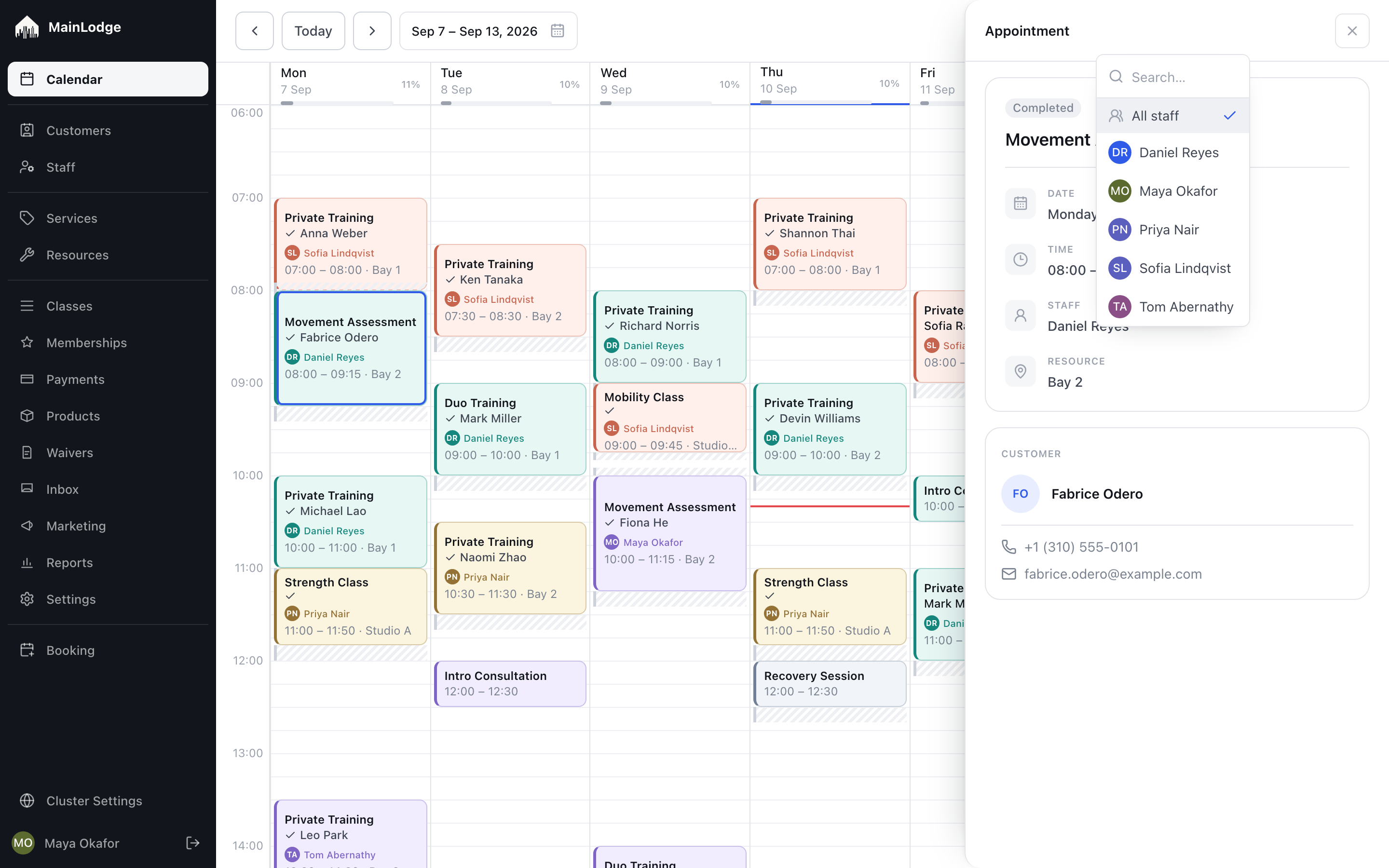
Task: Click the Marketing megaphone icon
Action: point(27,526)
